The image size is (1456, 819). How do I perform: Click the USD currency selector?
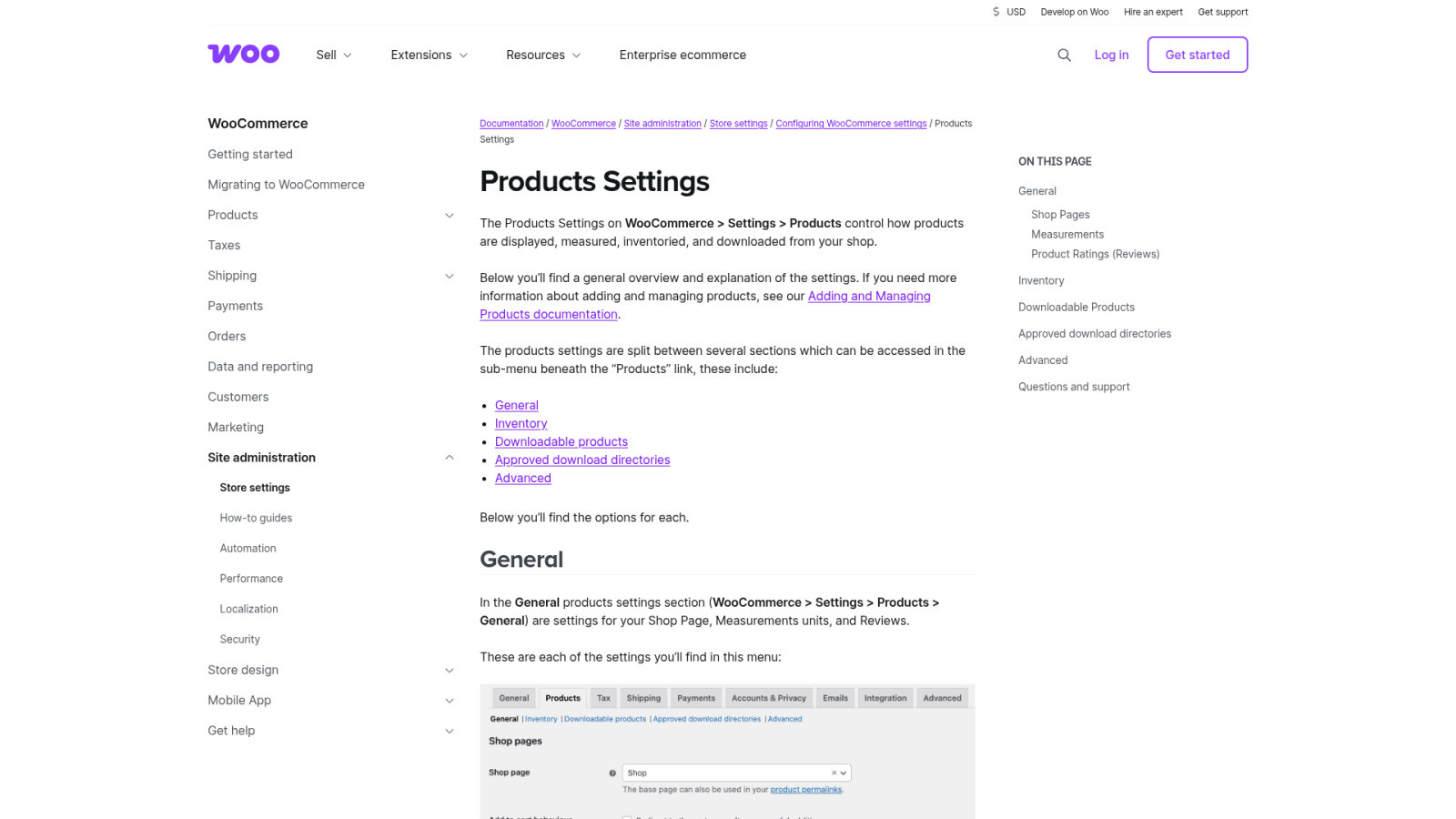point(1008,12)
